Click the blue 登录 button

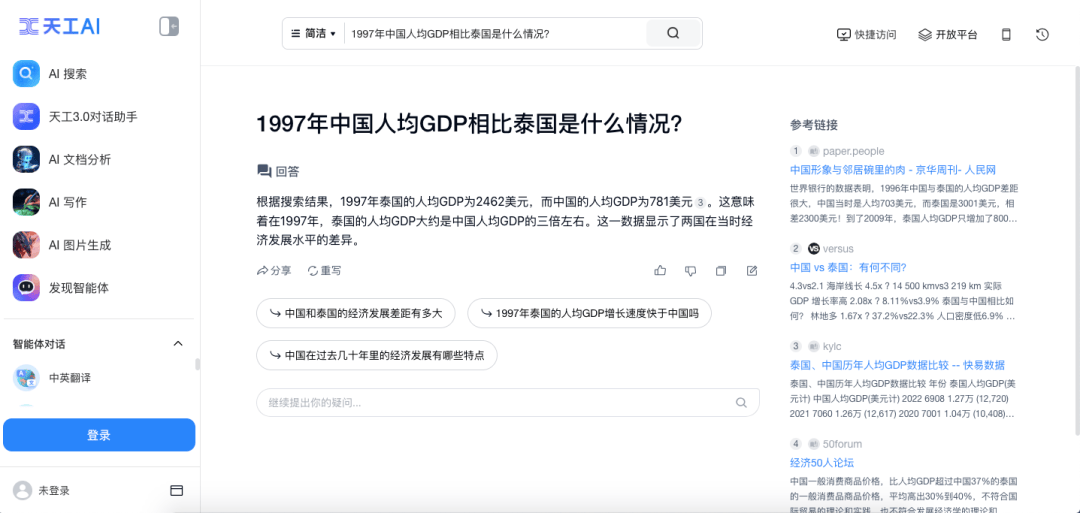click(99, 435)
